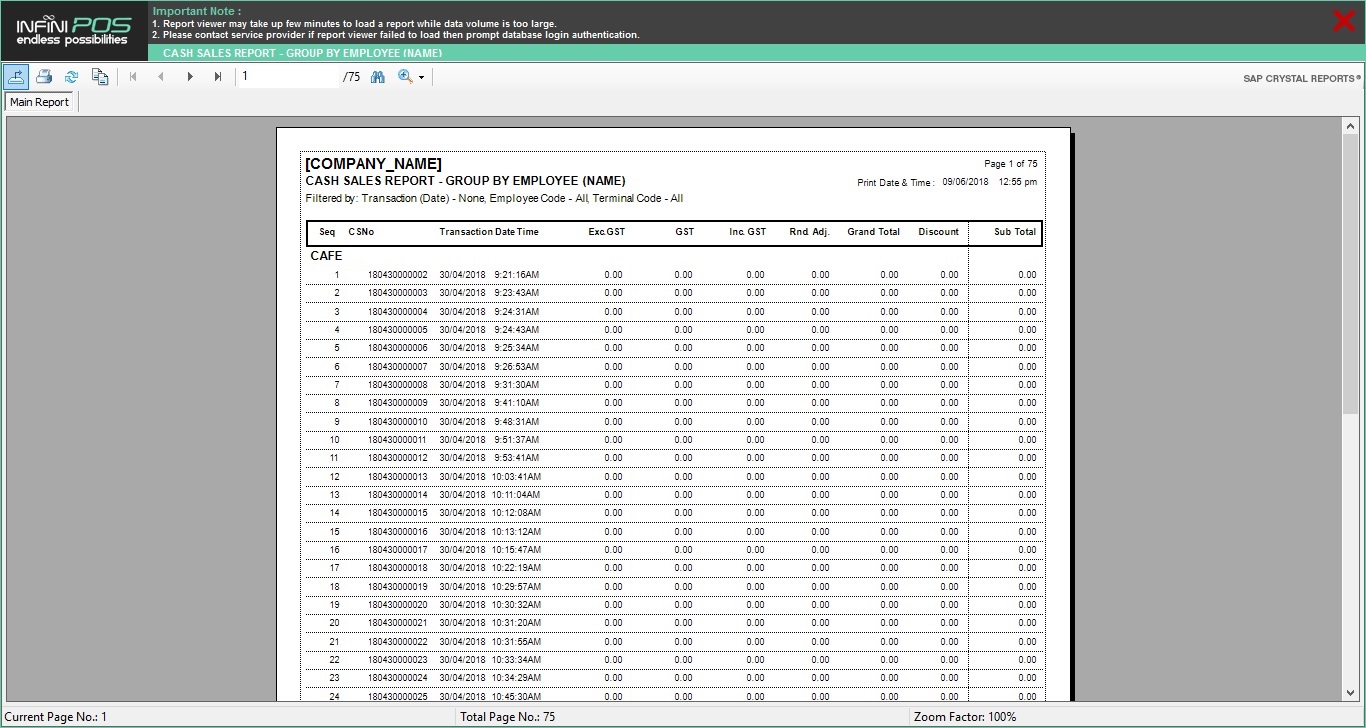Click the zoom magnifier icon

(x=405, y=76)
